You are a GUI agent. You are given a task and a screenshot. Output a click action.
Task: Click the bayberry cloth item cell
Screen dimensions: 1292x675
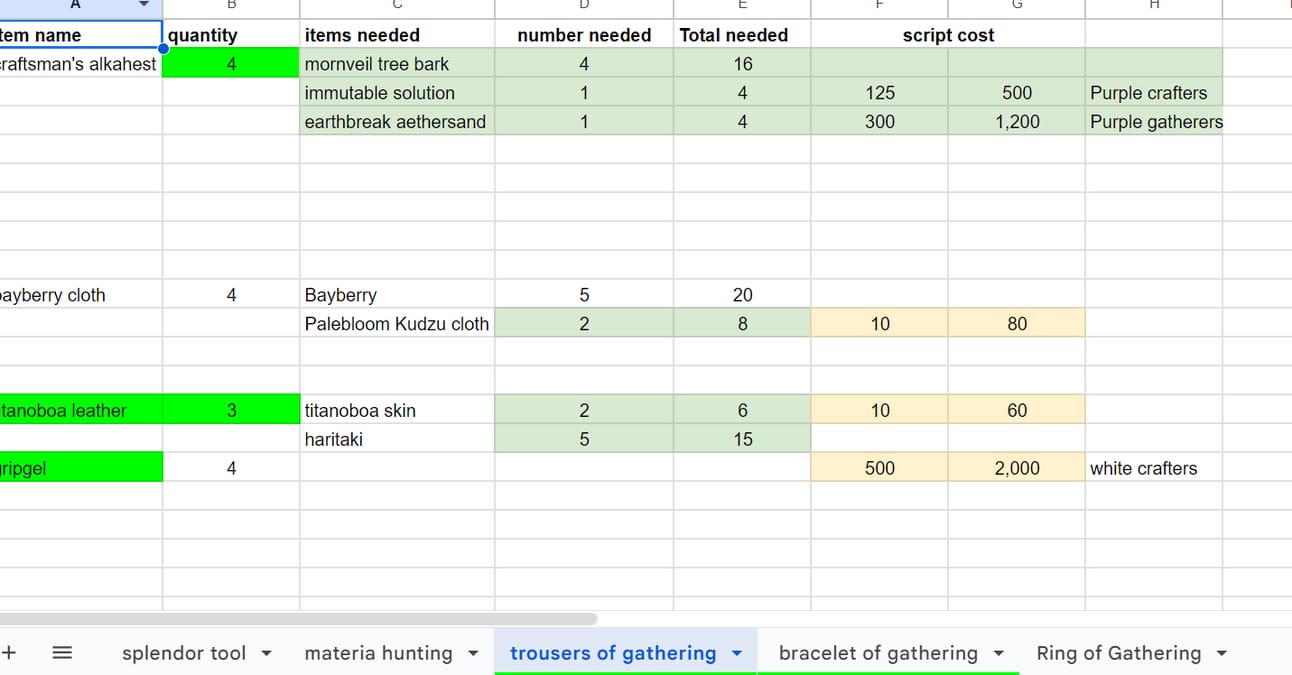tap(81, 295)
